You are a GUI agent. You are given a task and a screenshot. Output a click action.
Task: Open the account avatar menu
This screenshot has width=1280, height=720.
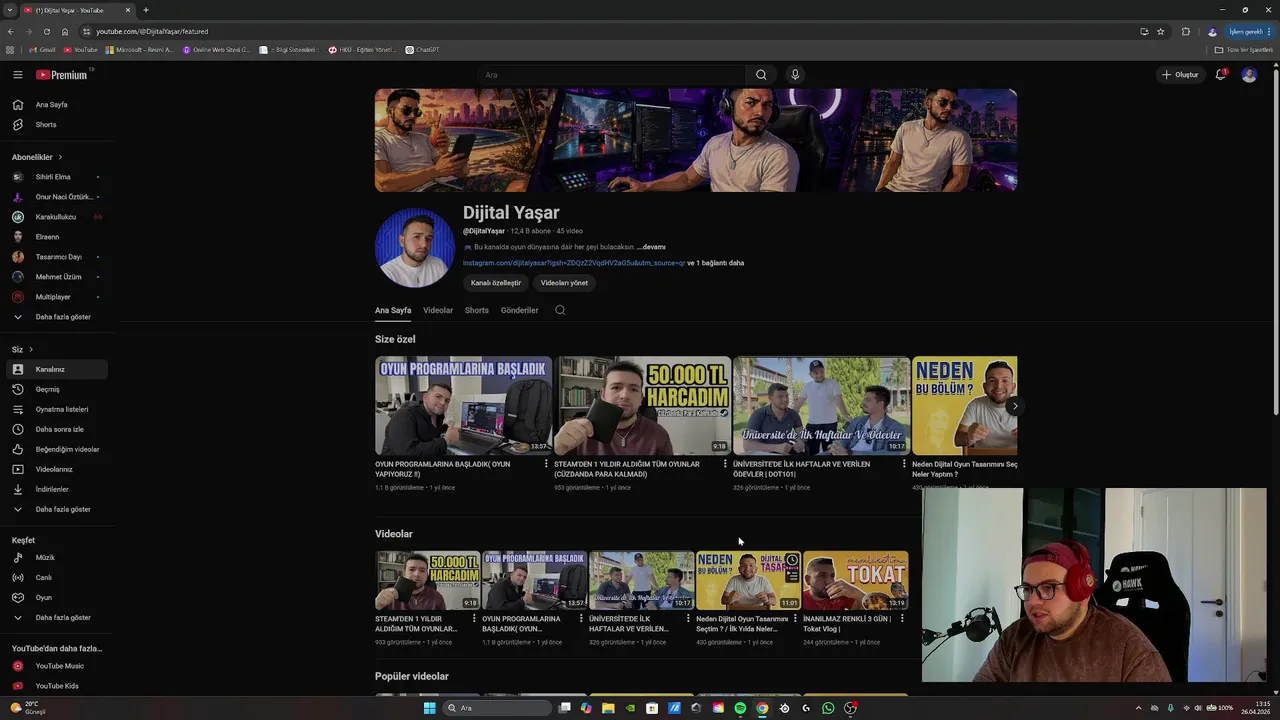pyautogui.click(x=1249, y=75)
